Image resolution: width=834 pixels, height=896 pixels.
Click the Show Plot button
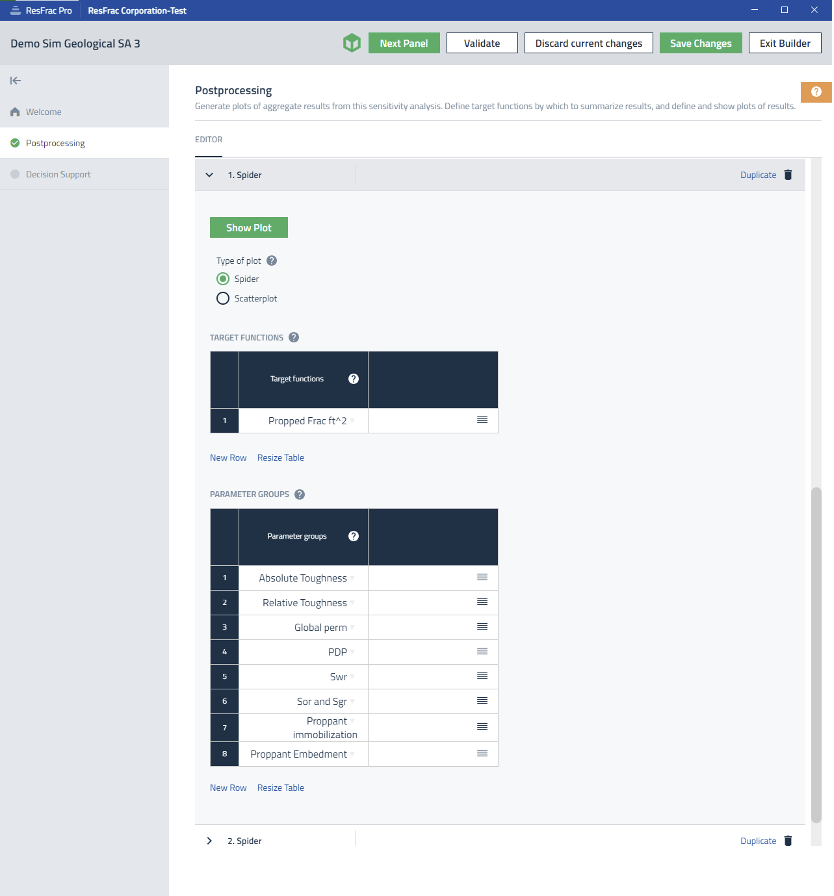coord(248,228)
